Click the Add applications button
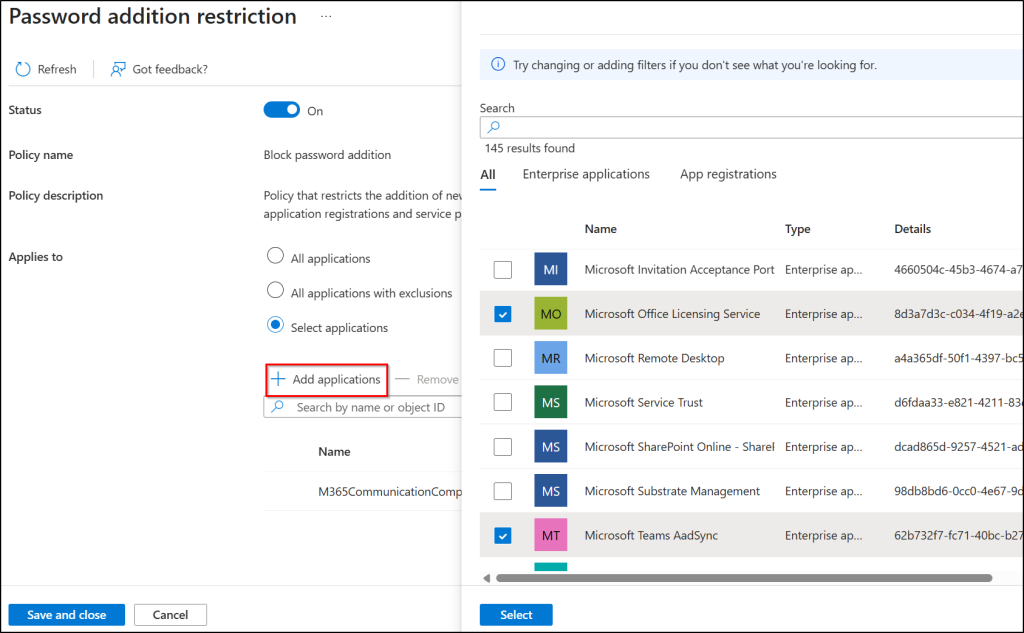 (327, 380)
